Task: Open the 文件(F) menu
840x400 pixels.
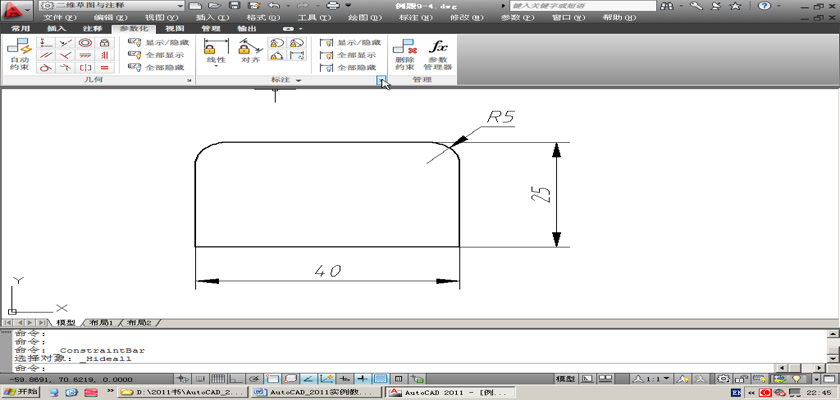Action: [59, 17]
